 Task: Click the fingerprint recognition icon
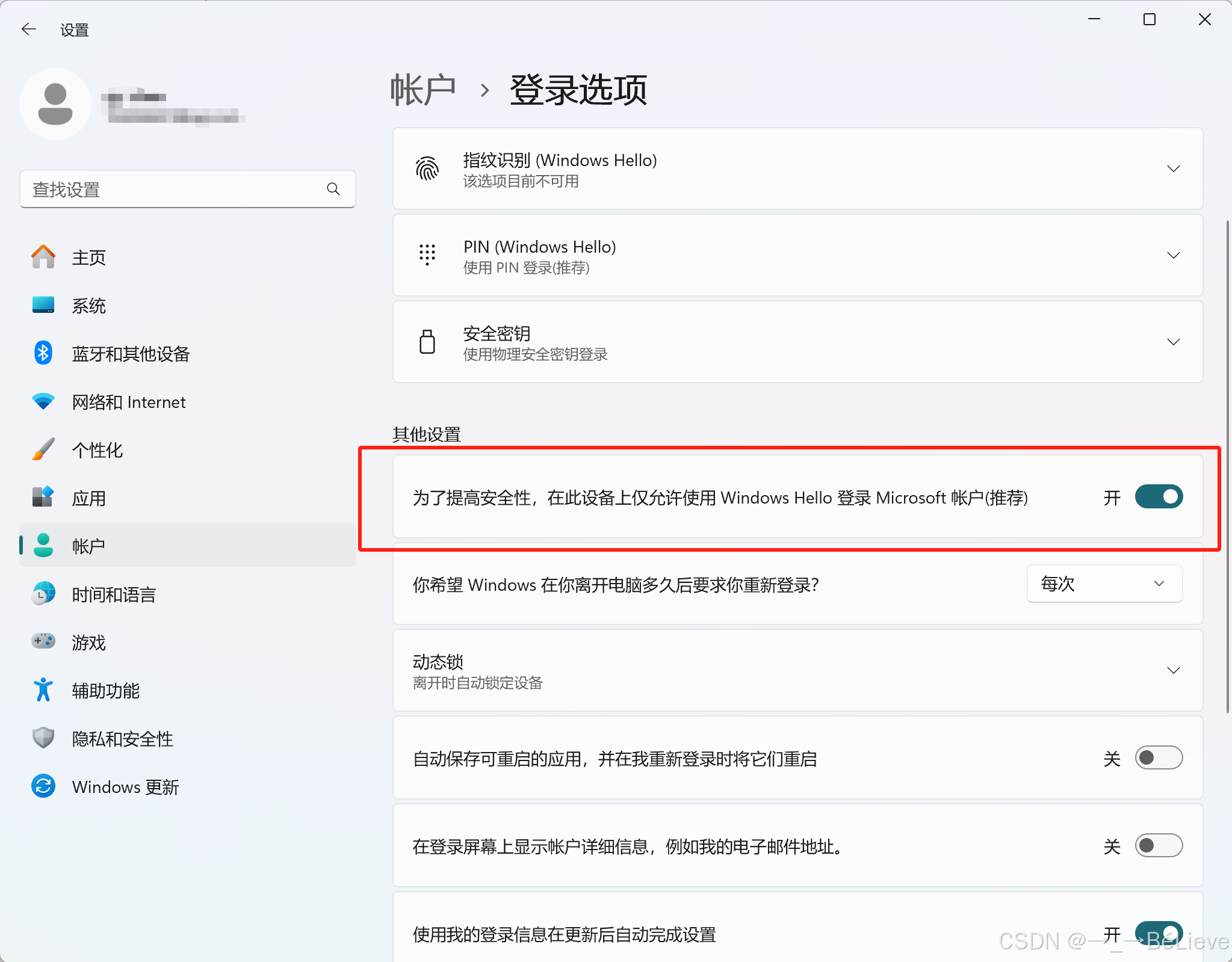[427, 168]
